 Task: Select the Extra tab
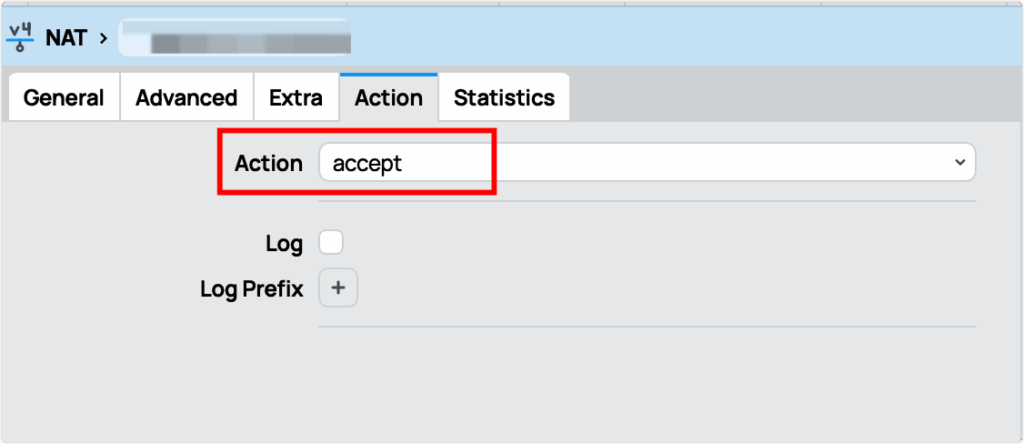coord(296,98)
